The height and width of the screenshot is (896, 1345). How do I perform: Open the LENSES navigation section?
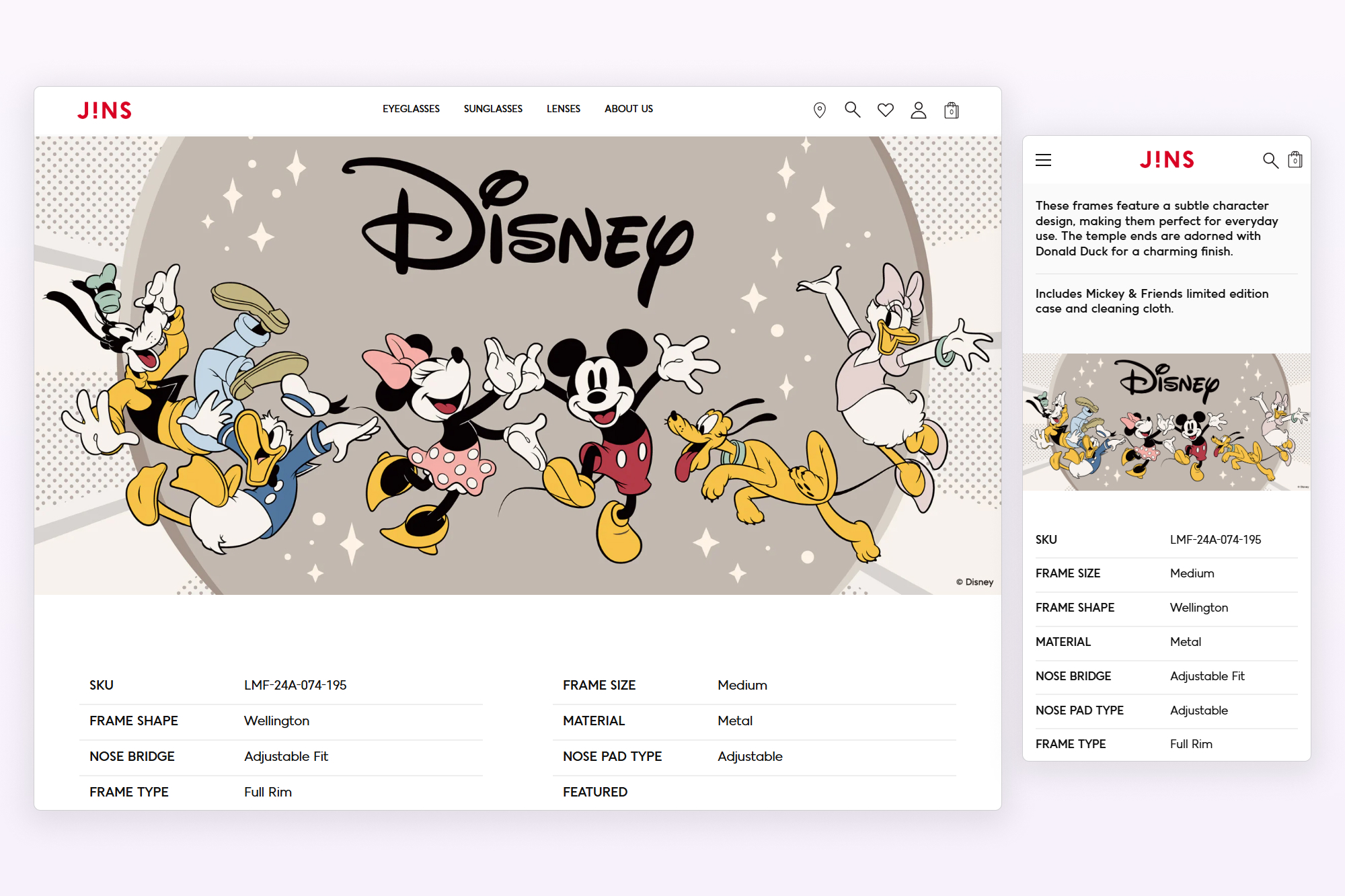click(564, 108)
